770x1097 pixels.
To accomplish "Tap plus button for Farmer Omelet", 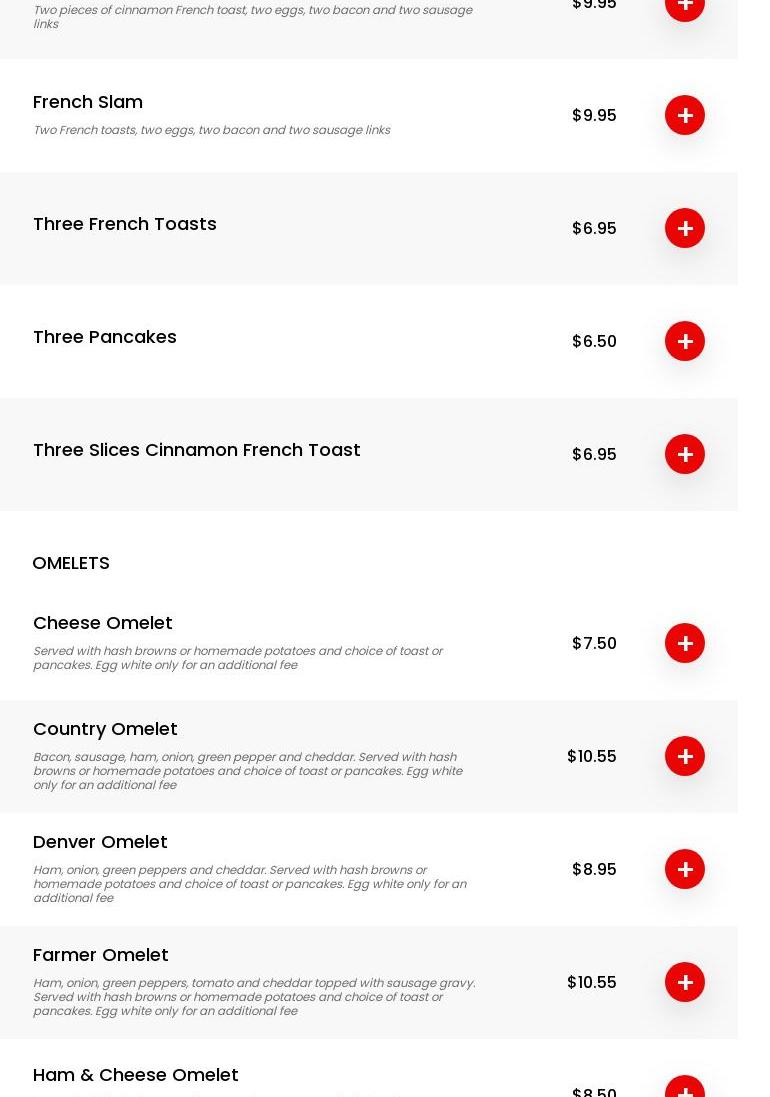I will pos(685,982).
